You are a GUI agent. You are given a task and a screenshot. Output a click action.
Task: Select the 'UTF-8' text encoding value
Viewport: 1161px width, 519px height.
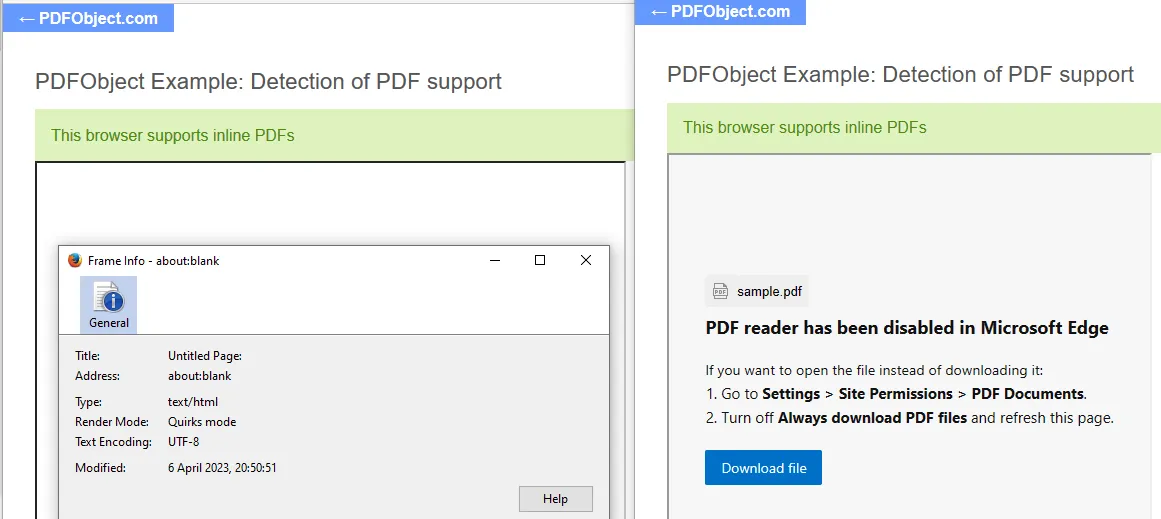coord(184,442)
